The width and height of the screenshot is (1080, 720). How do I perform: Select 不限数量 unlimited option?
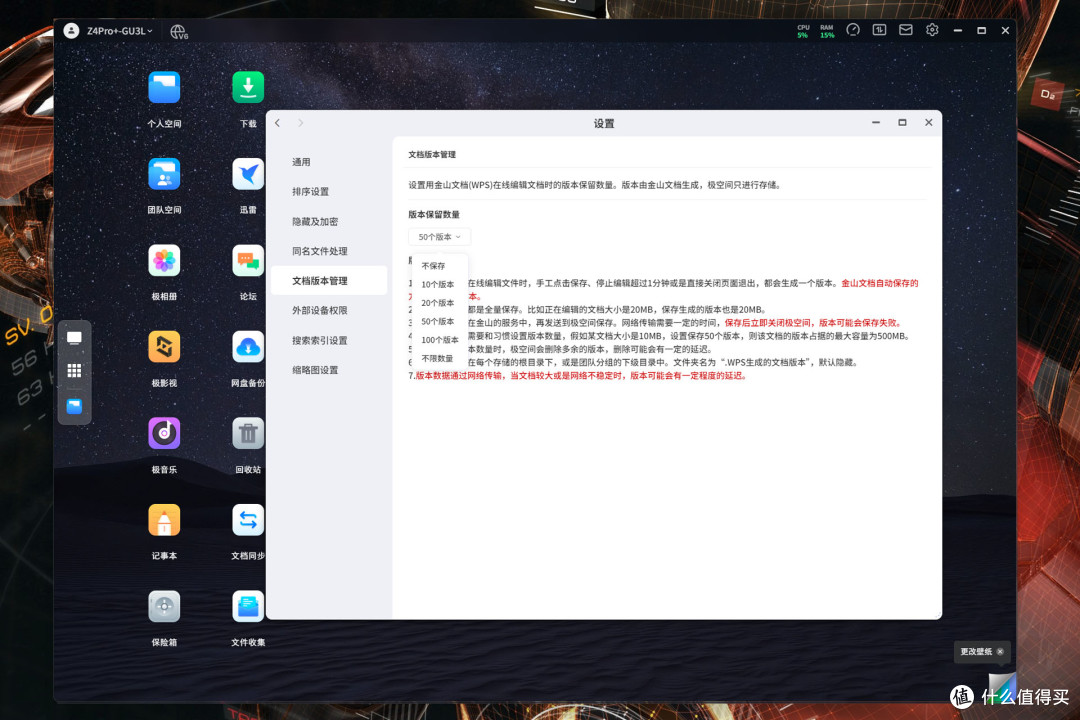[439, 358]
